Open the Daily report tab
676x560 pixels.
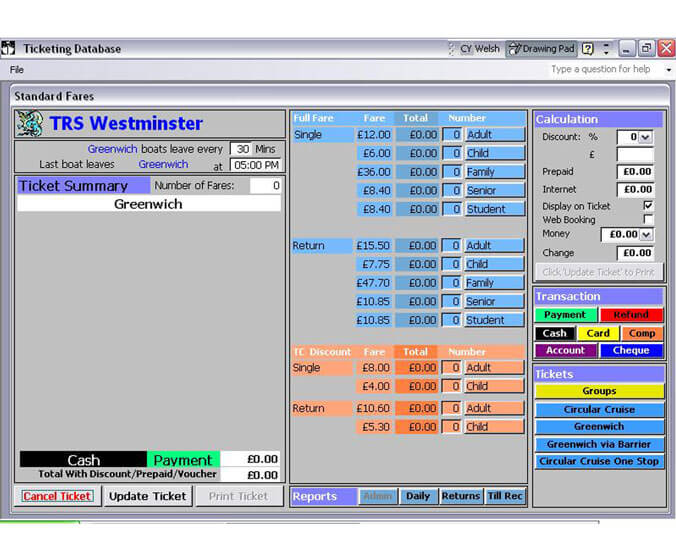pos(417,496)
